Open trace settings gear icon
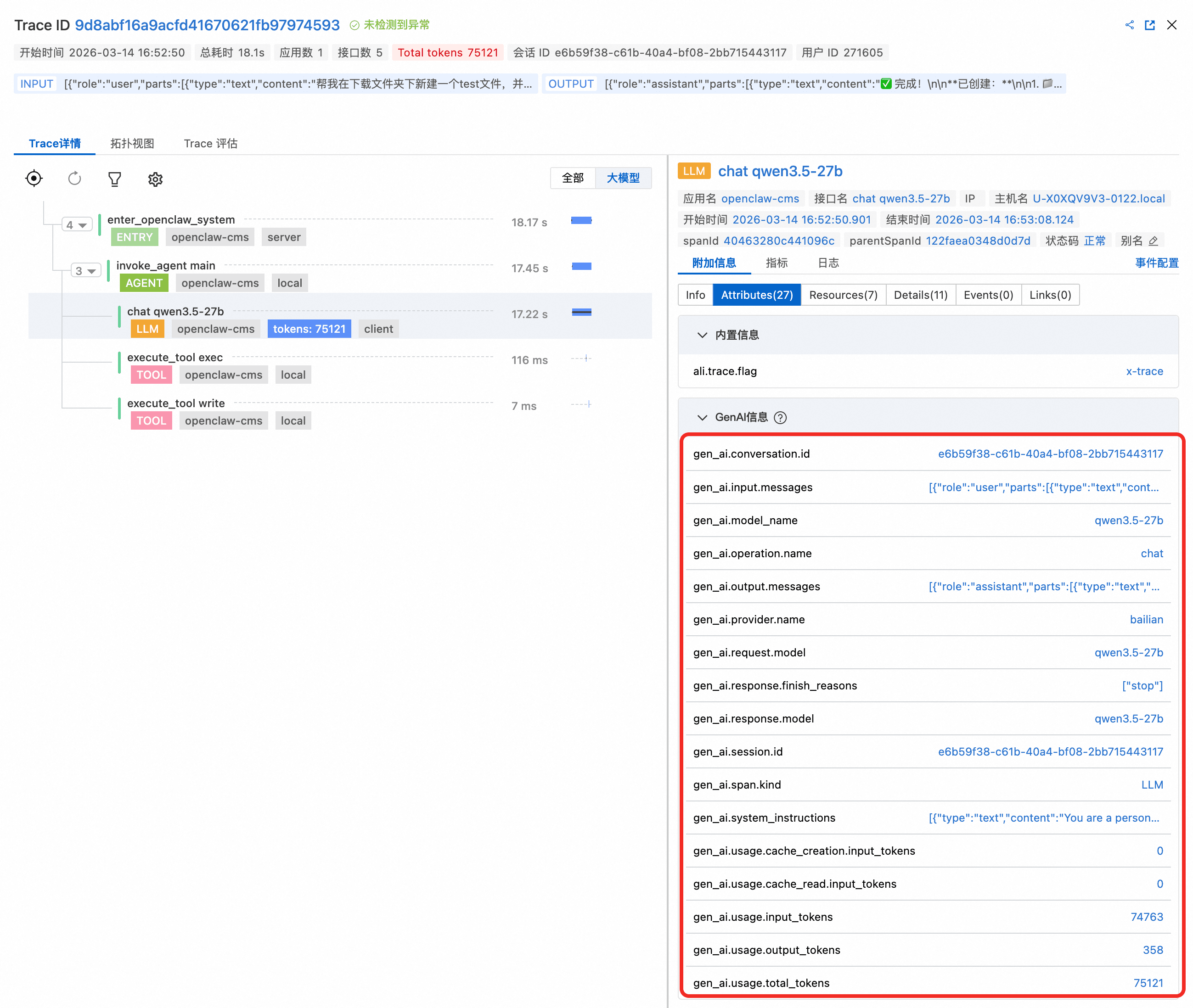1193x1008 pixels. click(155, 179)
